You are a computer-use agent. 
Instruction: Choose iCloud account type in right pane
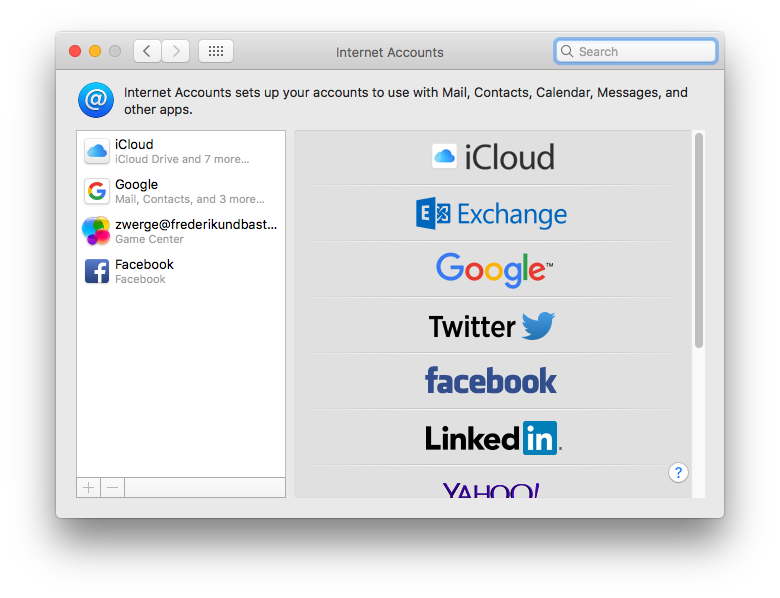[492, 158]
